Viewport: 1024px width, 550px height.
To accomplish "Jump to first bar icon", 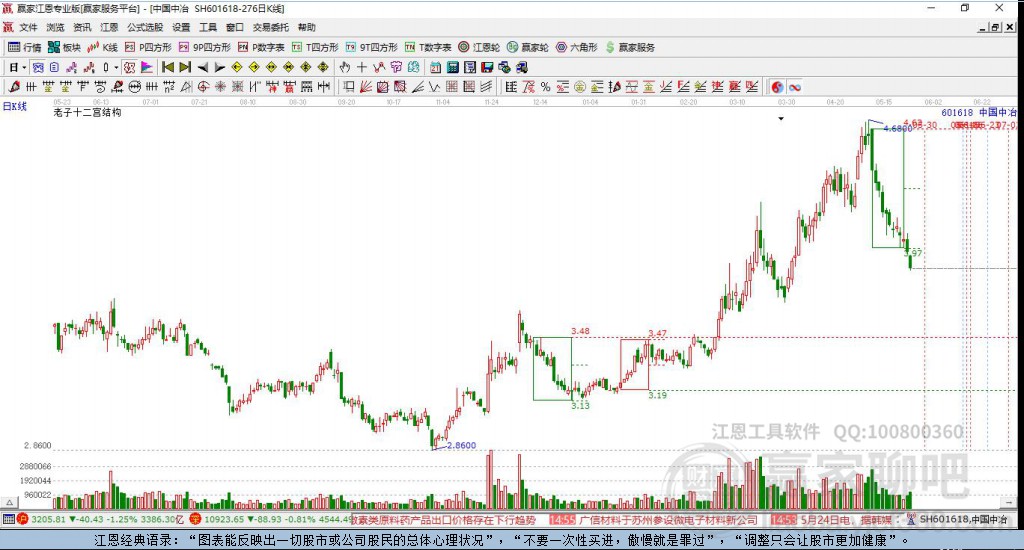I will click(168, 67).
